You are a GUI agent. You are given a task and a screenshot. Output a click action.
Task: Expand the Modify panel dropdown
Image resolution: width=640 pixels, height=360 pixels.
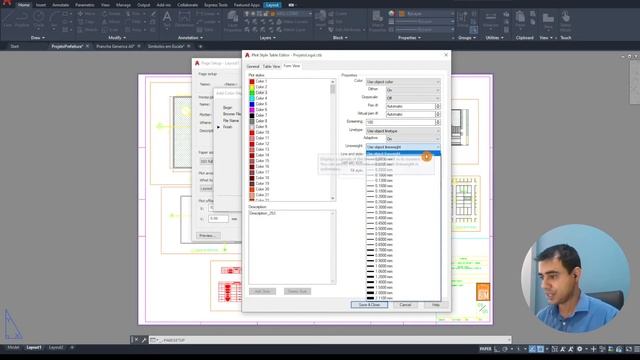tap(117, 38)
